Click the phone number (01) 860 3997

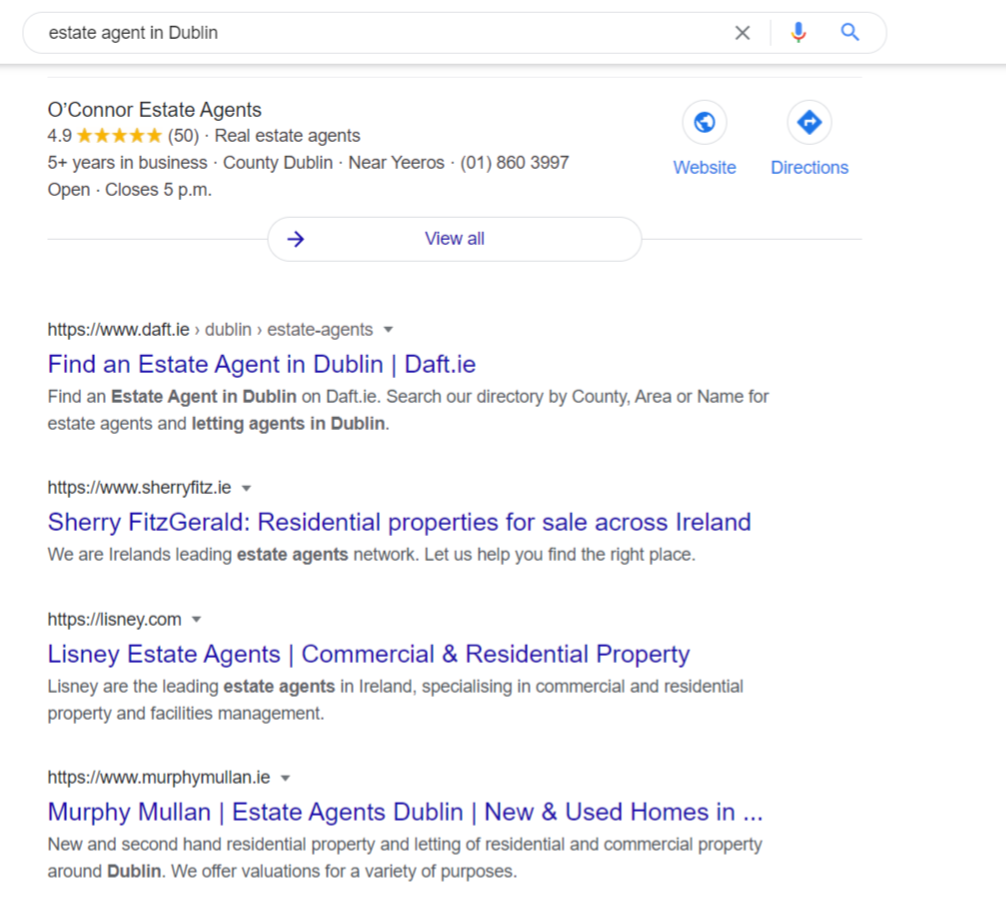point(514,162)
